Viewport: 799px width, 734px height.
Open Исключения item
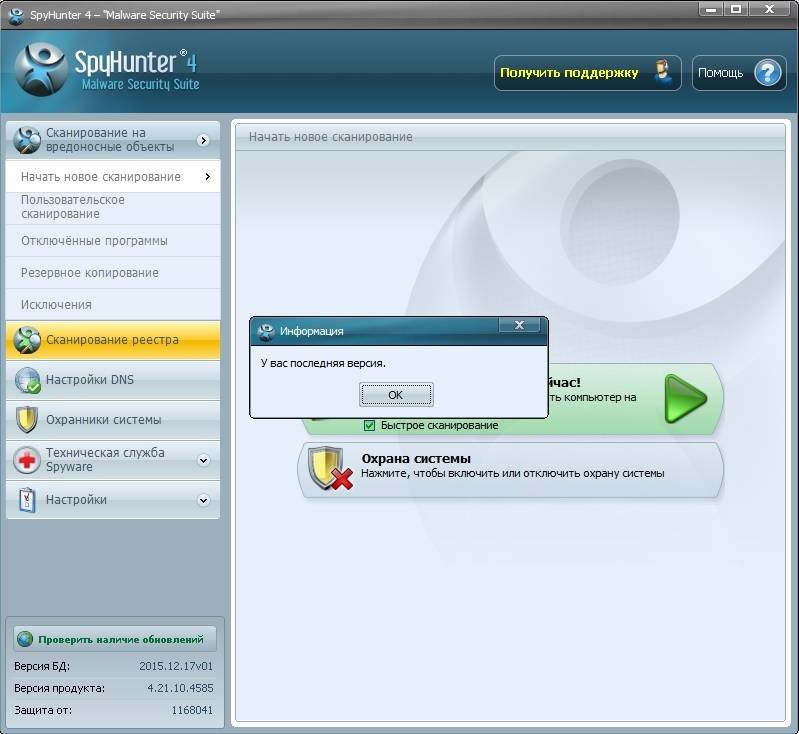pyautogui.click(x=113, y=305)
